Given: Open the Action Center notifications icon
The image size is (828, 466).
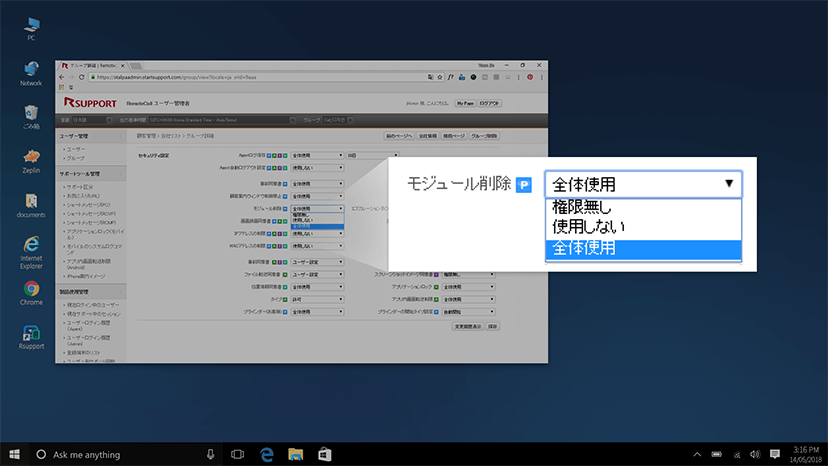Looking at the screenshot, I should [x=775, y=454].
